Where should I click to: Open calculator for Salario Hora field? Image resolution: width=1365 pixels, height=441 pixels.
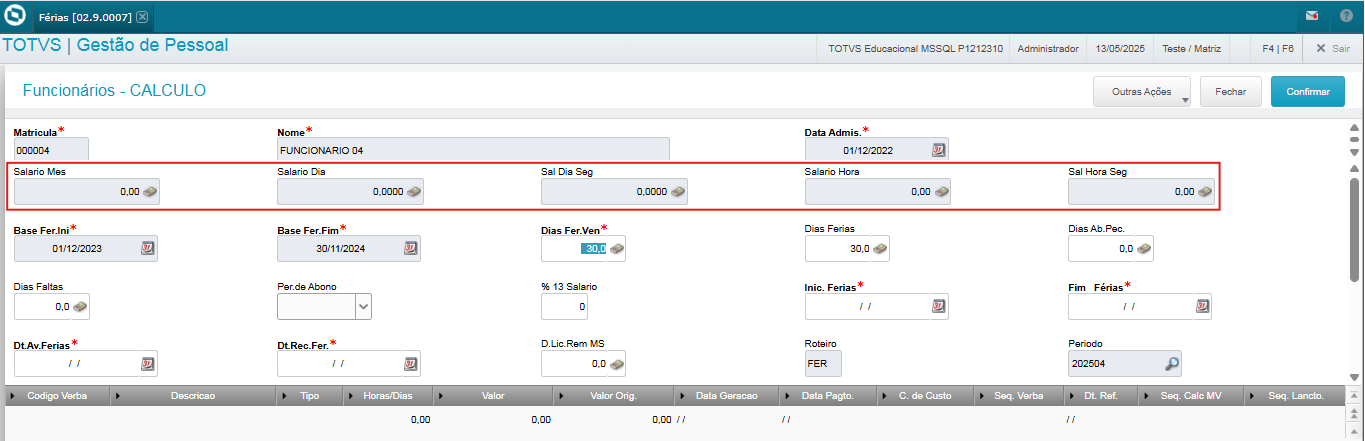tap(941, 191)
